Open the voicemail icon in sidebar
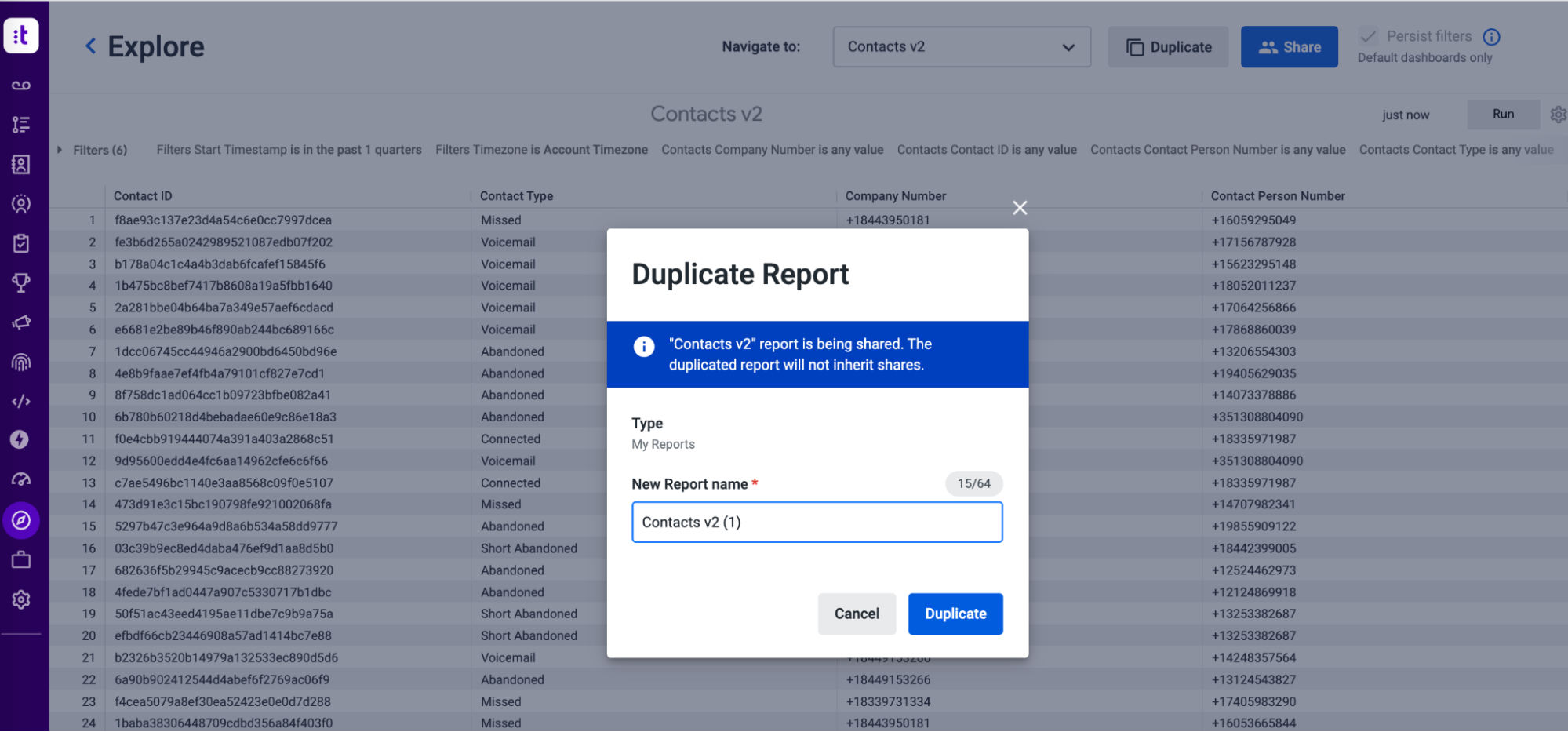 21,85
